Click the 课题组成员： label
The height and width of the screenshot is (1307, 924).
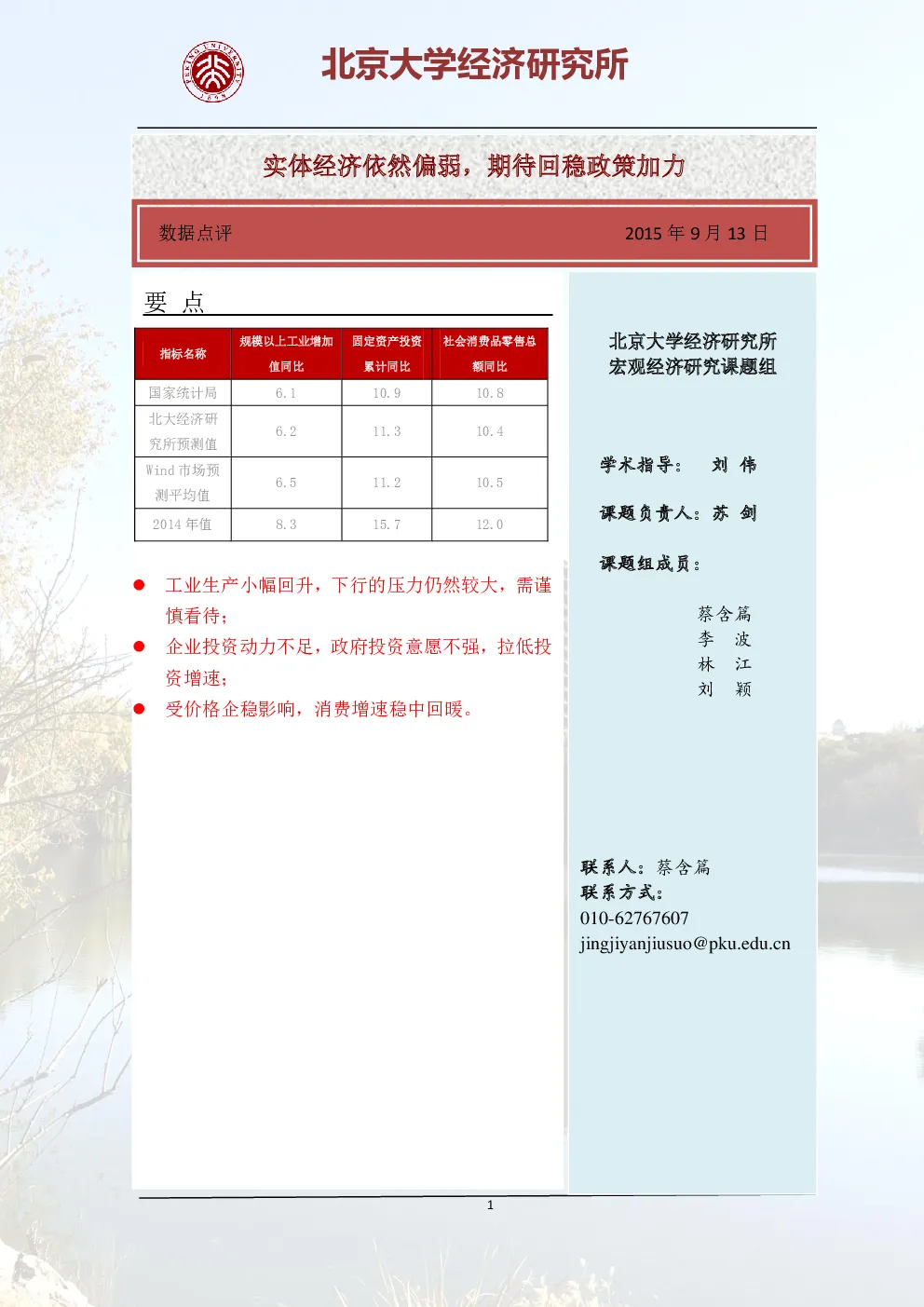click(650, 563)
